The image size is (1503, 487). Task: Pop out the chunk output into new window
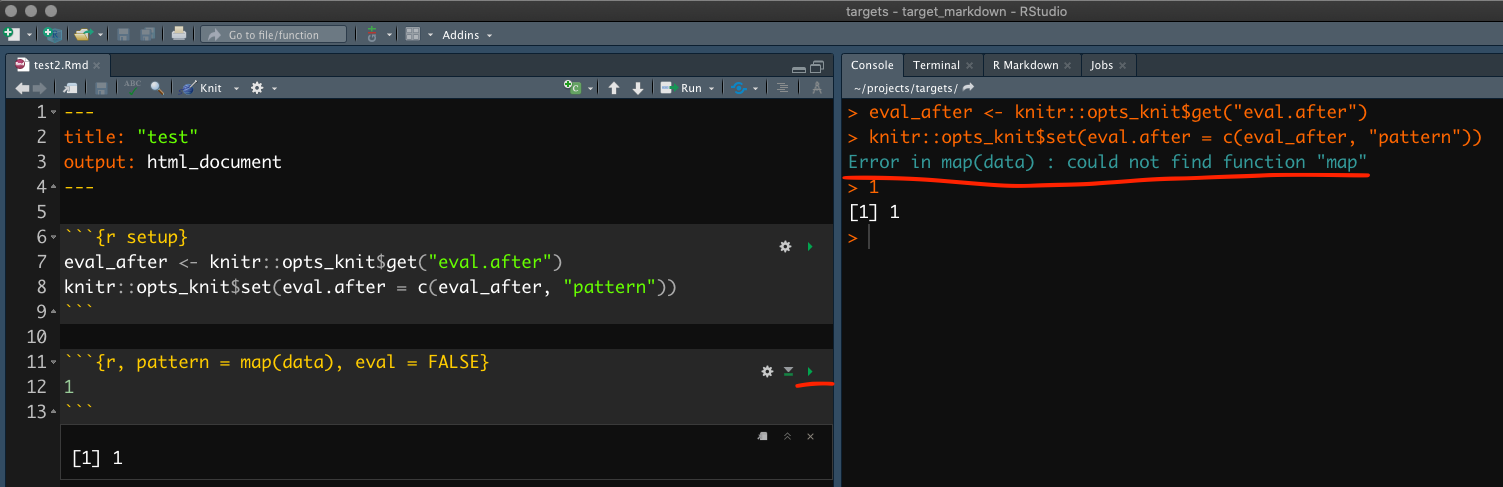763,436
